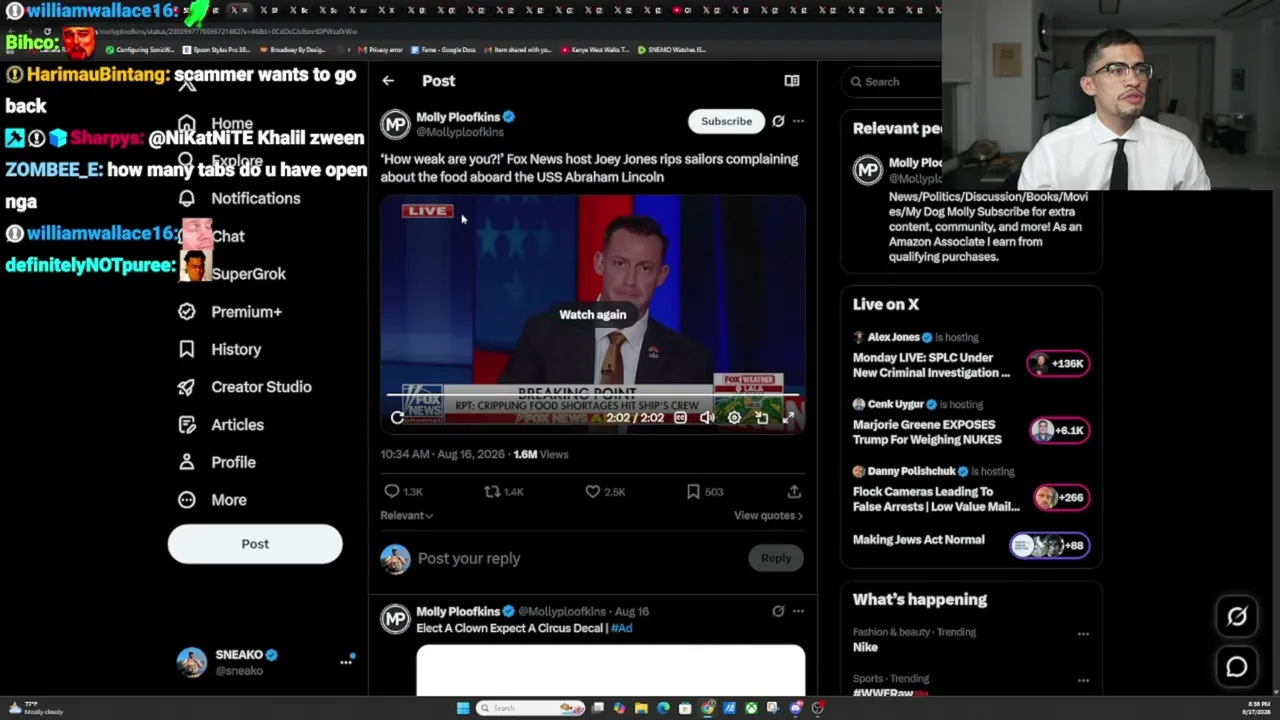Open floating chat messages button
This screenshot has width=1280, height=720.
coord(1237,667)
